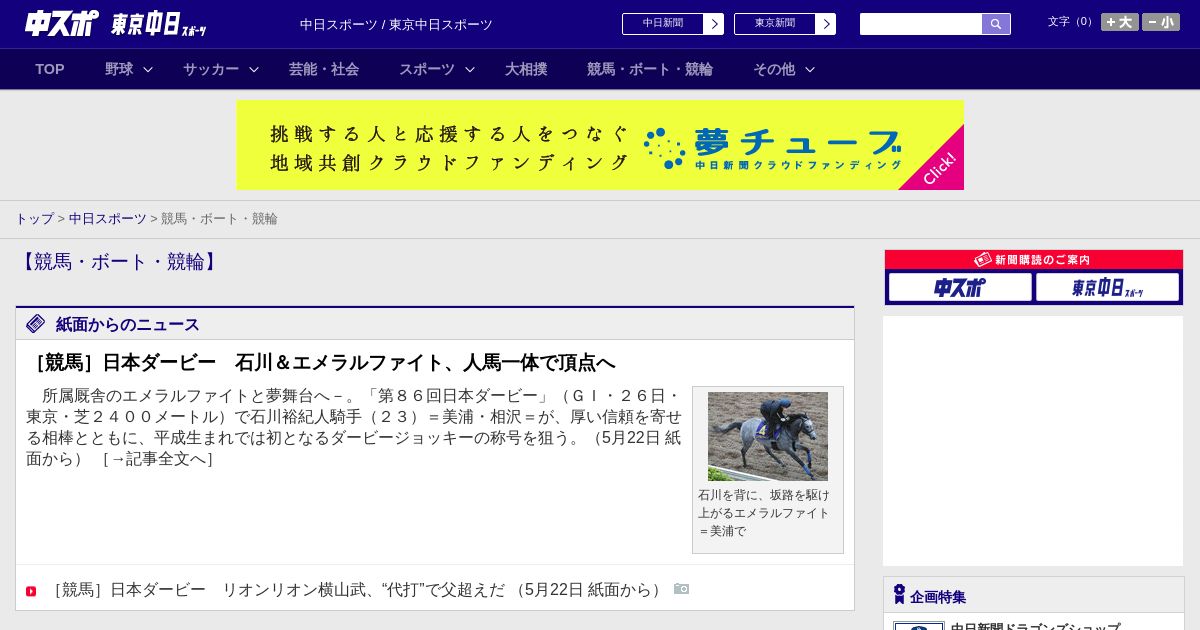
Task: Open →記事全文へ link
Action: tap(157, 459)
